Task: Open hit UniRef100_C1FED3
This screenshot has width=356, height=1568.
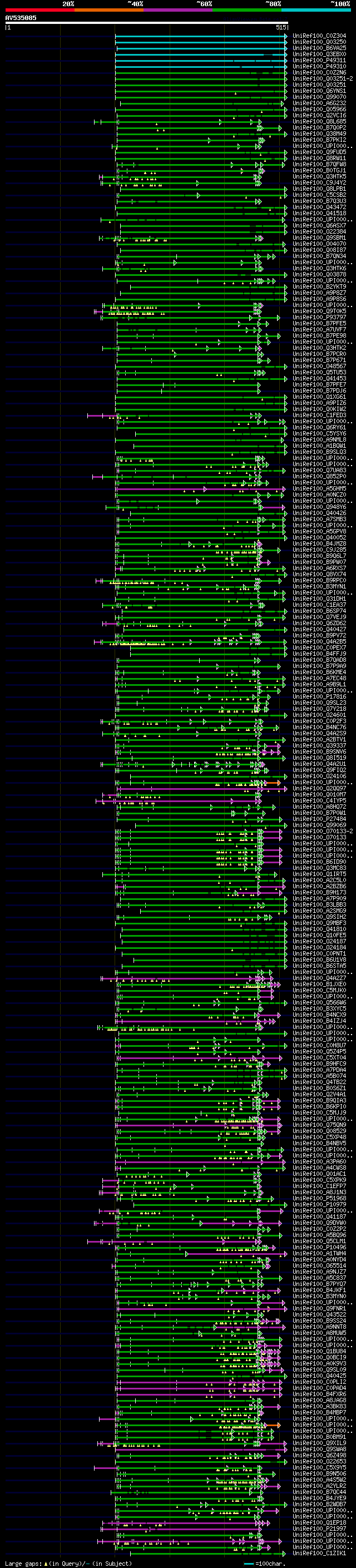Action: point(319,415)
